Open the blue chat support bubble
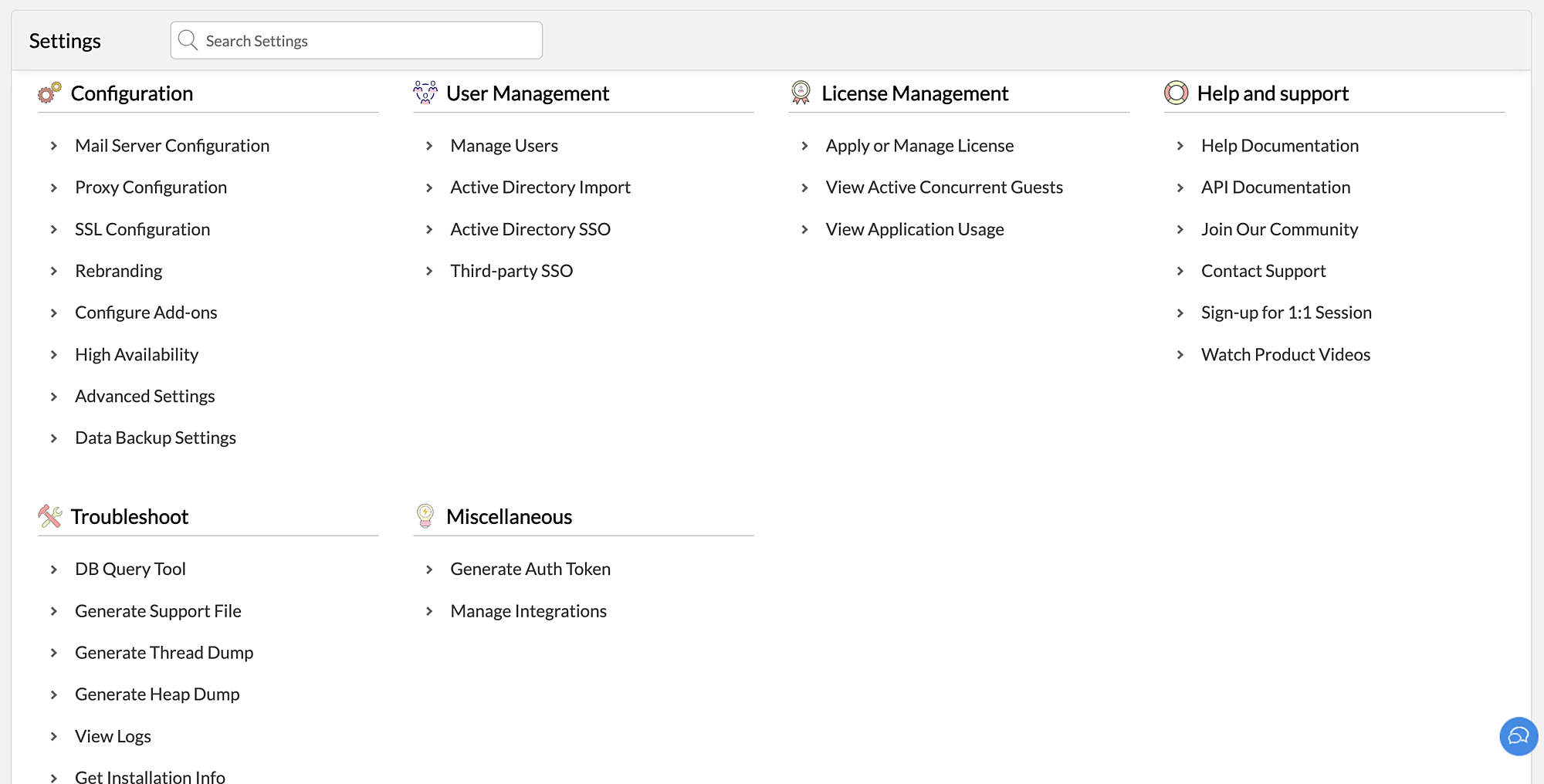Image resolution: width=1544 pixels, height=784 pixels. [x=1518, y=736]
